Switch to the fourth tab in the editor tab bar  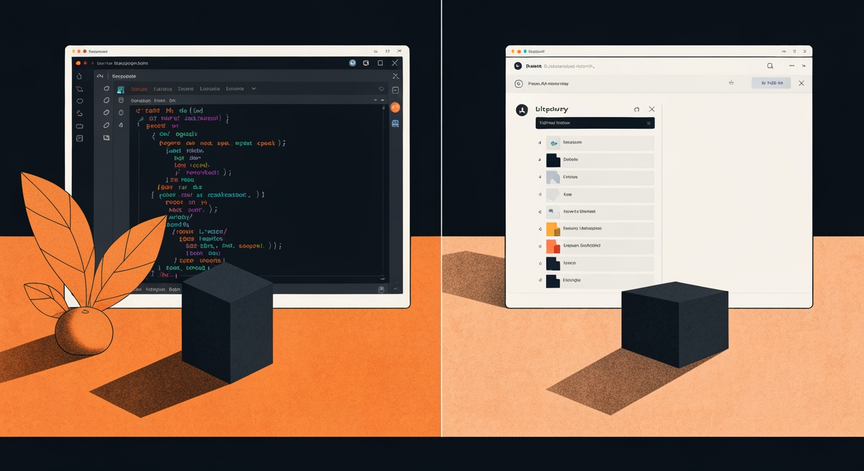coord(209,89)
